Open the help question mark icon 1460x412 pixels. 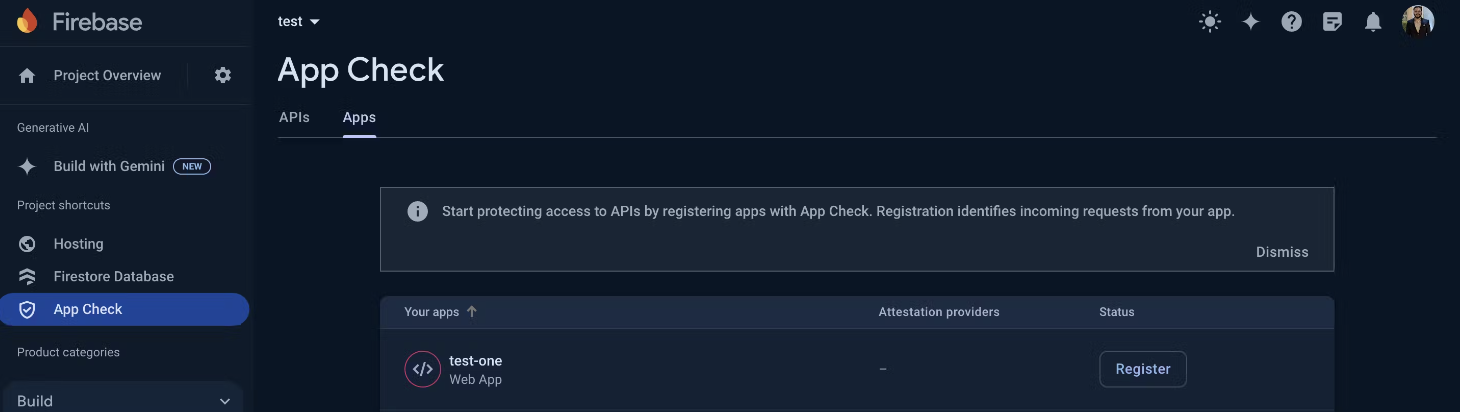click(1292, 21)
